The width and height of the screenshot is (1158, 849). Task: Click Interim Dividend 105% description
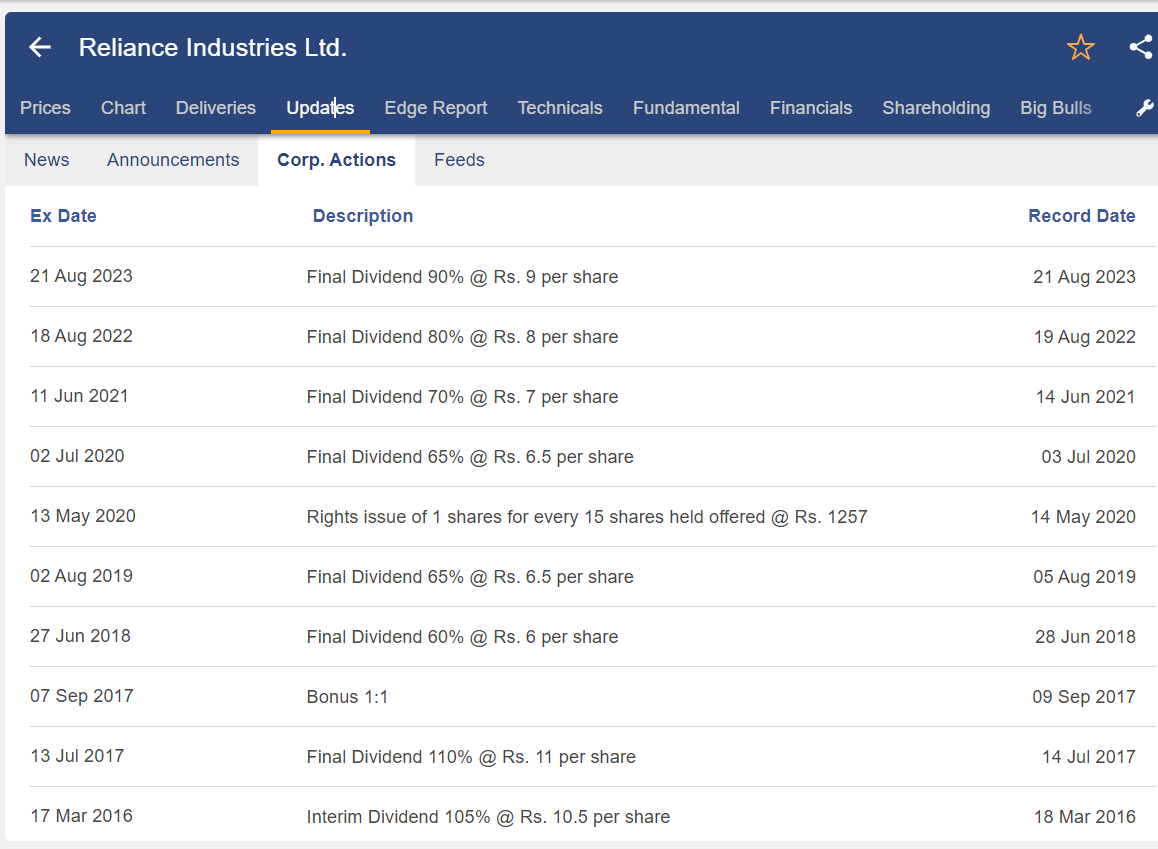click(x=488, y=817)
